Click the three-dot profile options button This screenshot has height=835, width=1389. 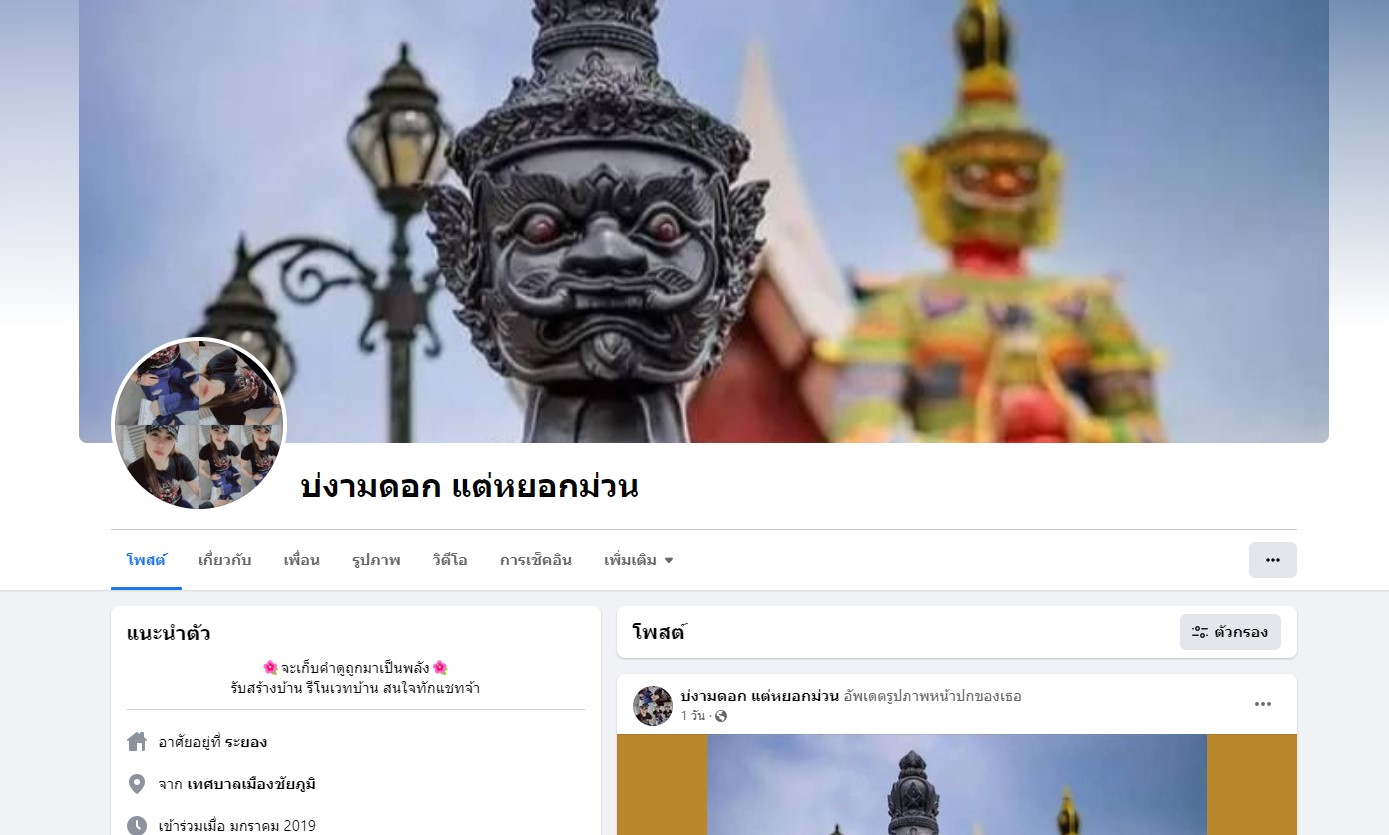click(1272, 560)
